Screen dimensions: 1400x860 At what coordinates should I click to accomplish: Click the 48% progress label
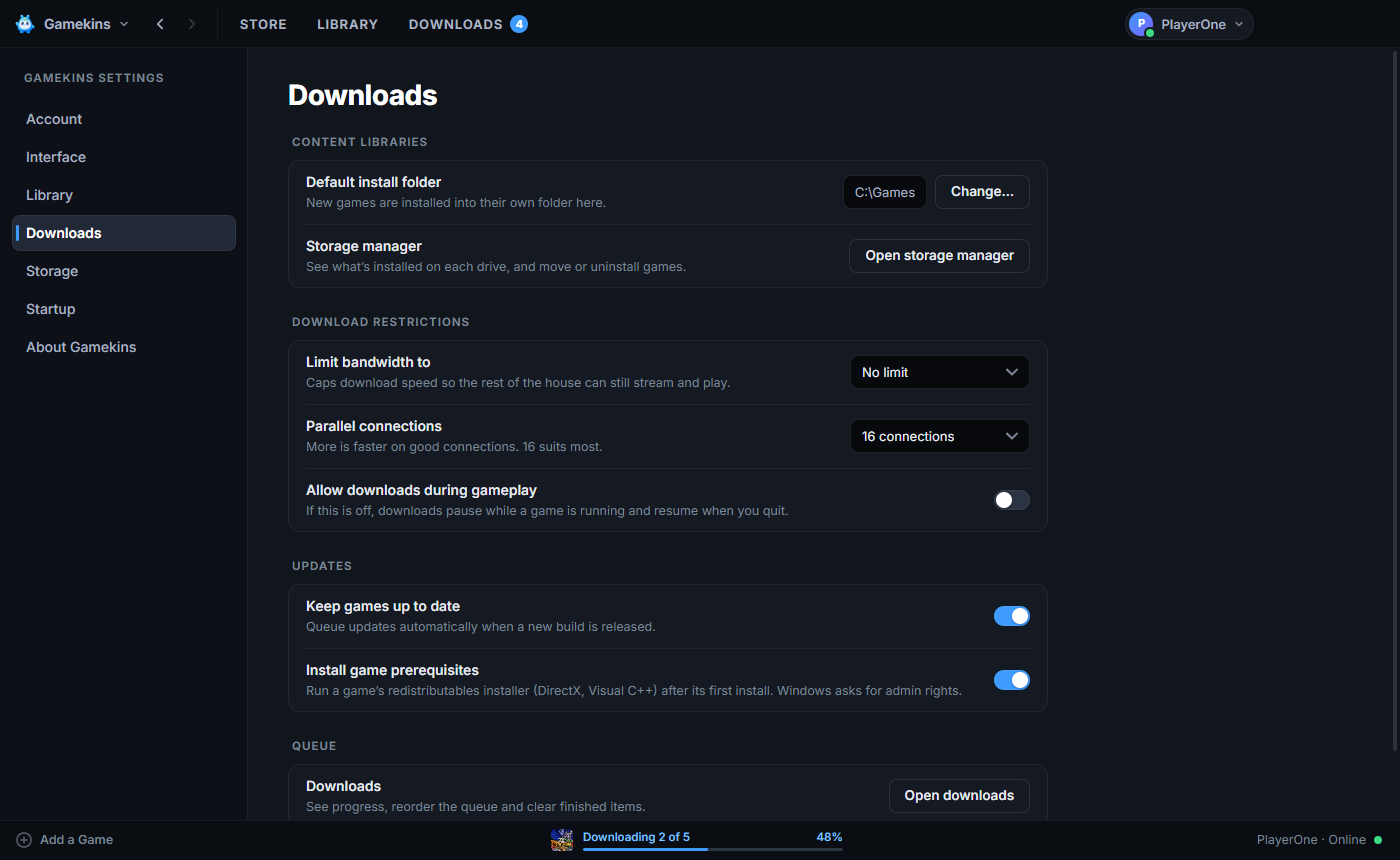[829, 837]
